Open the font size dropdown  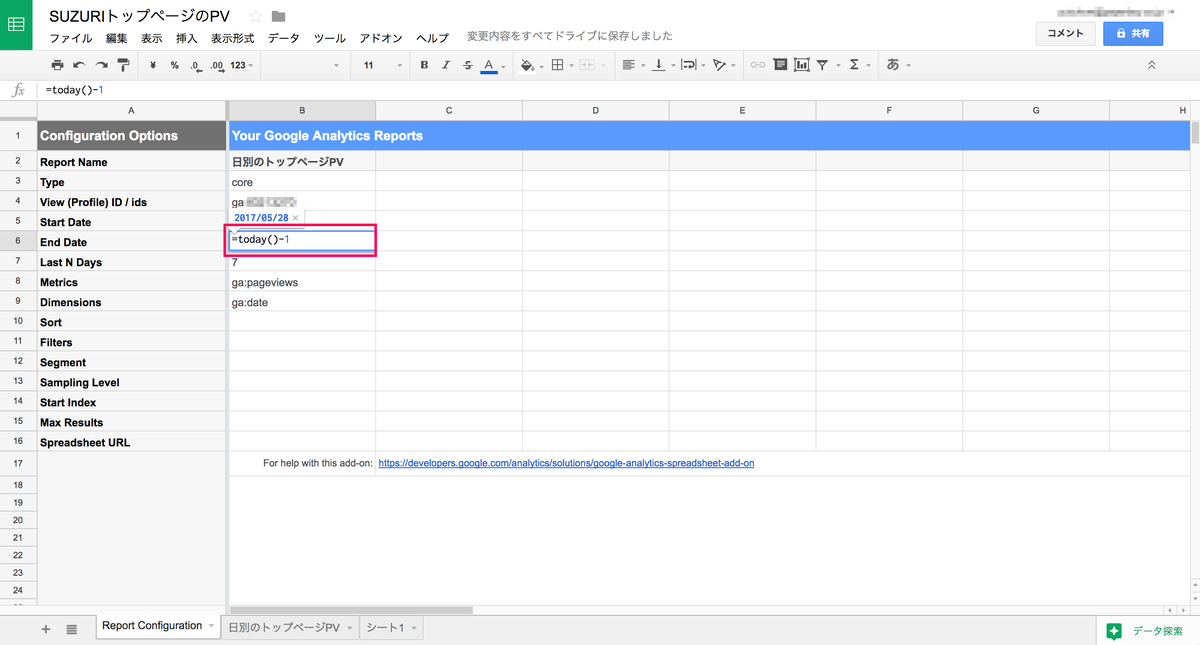coord(381,65)
